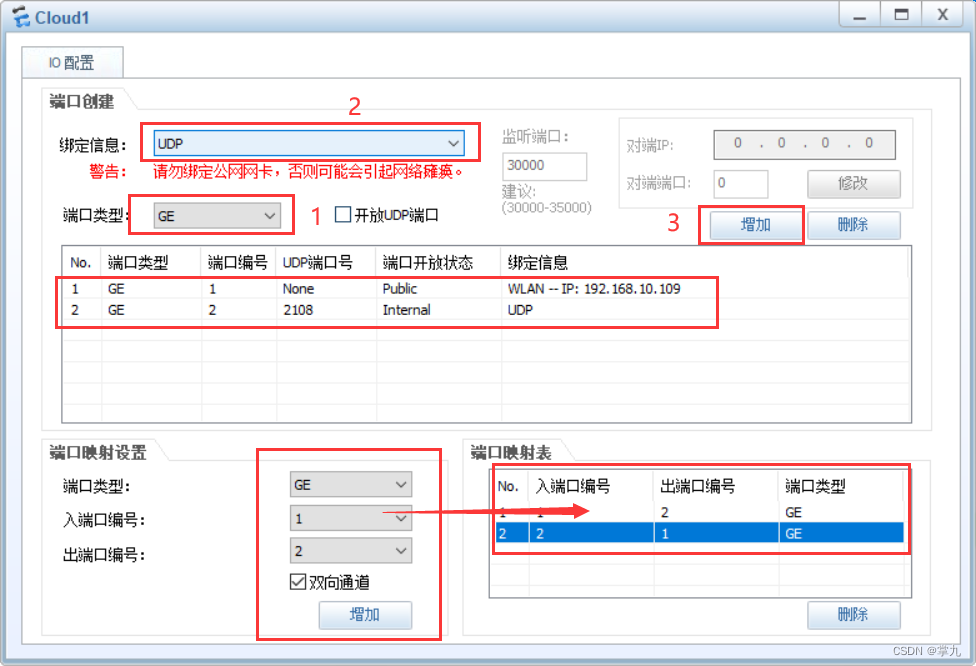Viewport: 976px width, 666px height.
Task: Minimize the Cloud1 window
Action: click(x=860, y=15)
